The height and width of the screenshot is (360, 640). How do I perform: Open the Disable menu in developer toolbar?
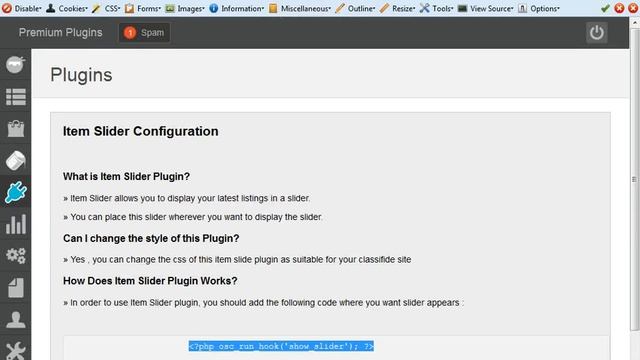[22, 8]
